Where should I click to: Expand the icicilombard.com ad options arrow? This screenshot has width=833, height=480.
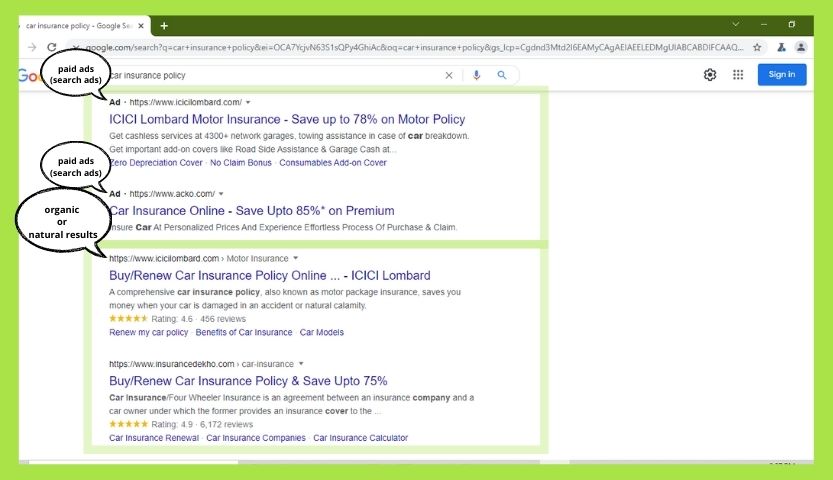pos(248,102)
